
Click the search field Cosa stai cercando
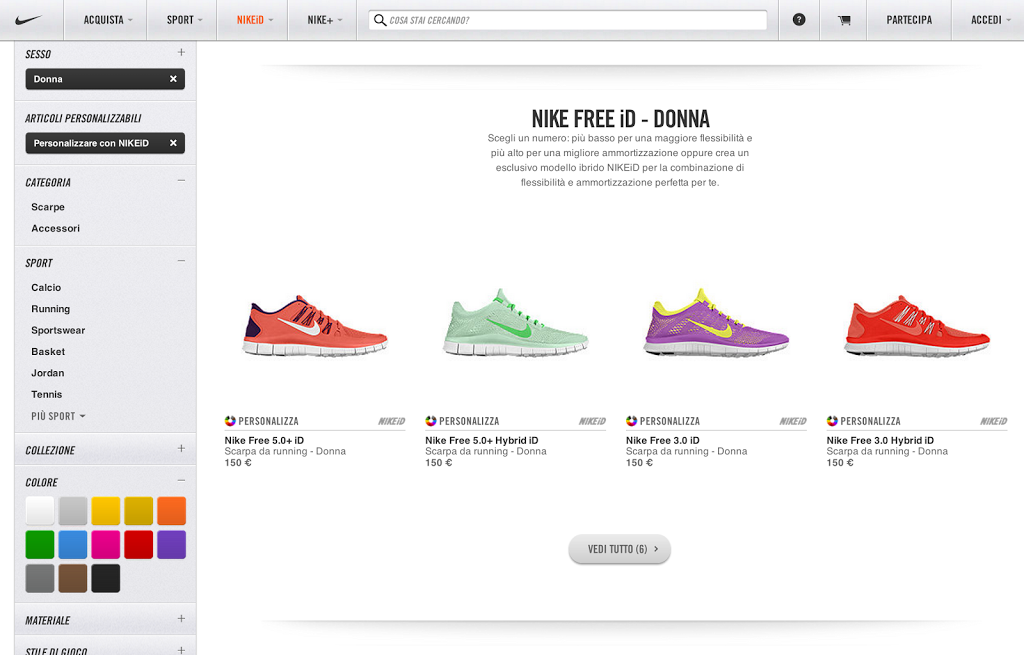568,20
